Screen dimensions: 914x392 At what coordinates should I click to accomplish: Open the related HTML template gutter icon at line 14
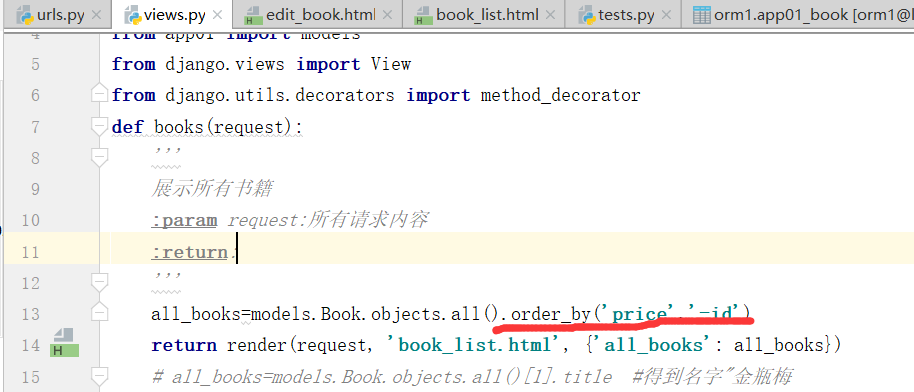point(64,344)
